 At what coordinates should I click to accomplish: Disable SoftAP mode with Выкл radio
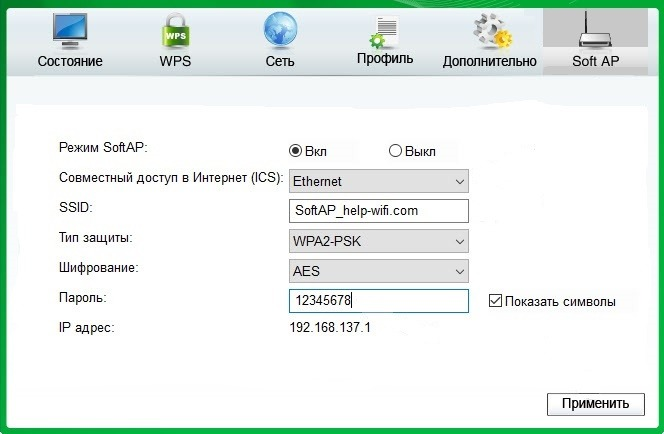point(395,151)
